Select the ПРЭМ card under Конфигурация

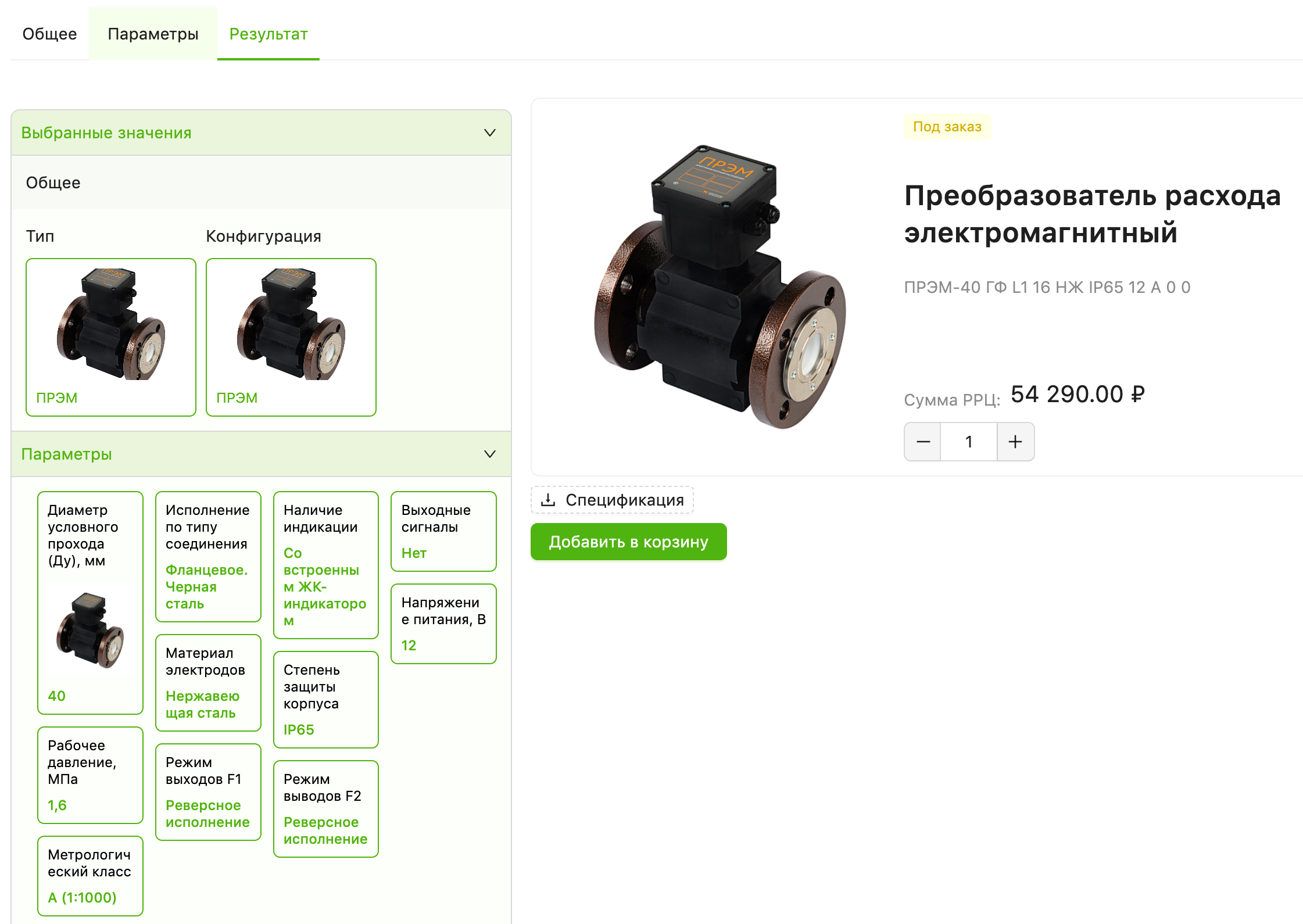(291, 337)
